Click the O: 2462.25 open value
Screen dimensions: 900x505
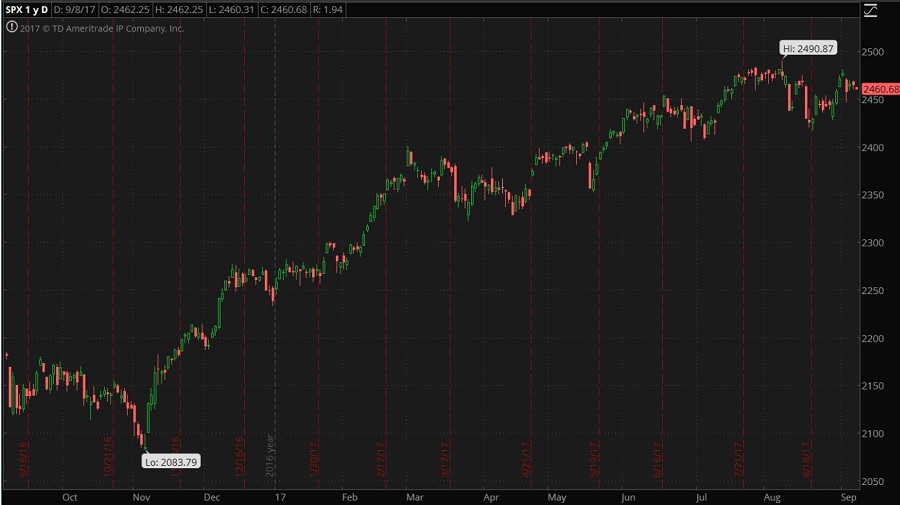point(134,10)
